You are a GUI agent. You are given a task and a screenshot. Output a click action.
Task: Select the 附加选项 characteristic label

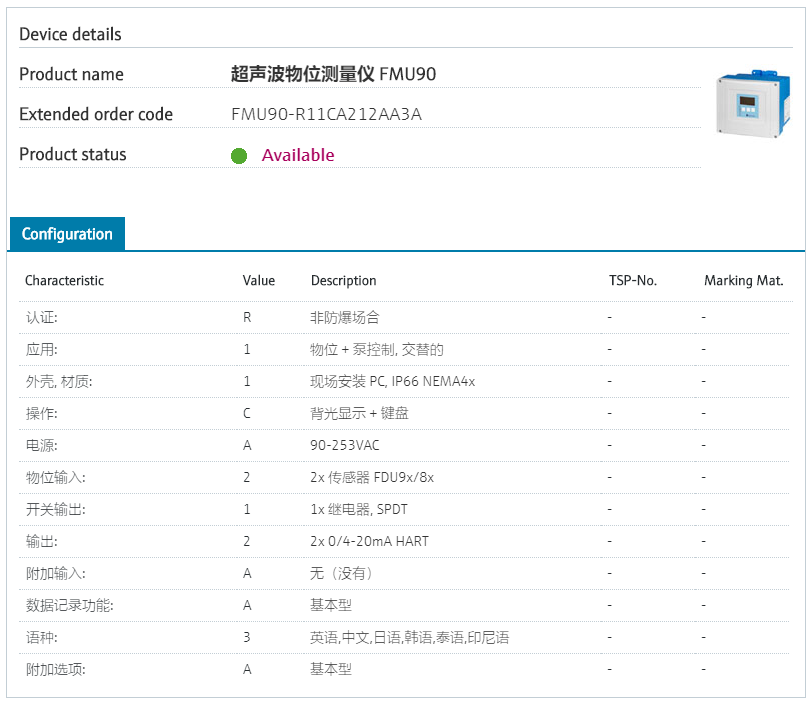point(55,670)
